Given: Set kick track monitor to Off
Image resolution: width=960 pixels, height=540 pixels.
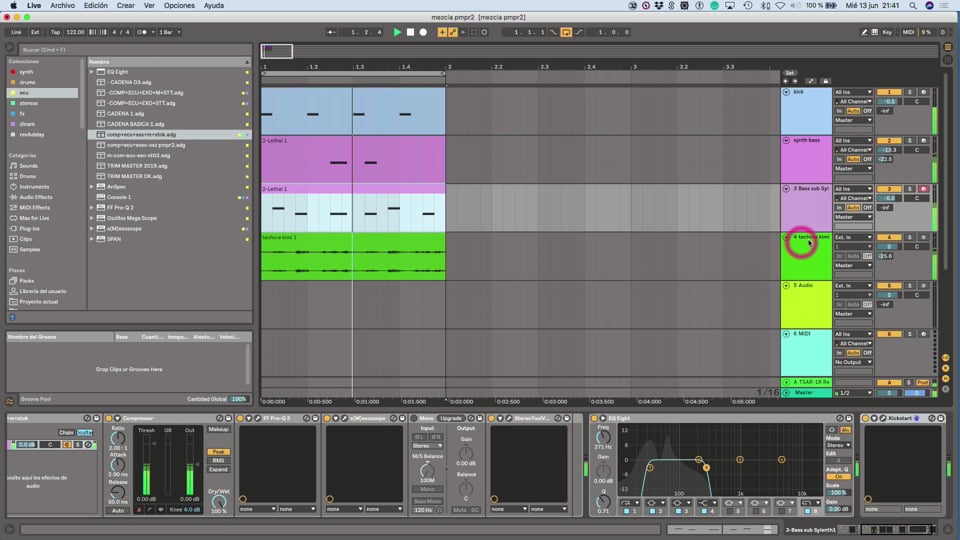Looking at the screenshot, I should coord(868,111).
